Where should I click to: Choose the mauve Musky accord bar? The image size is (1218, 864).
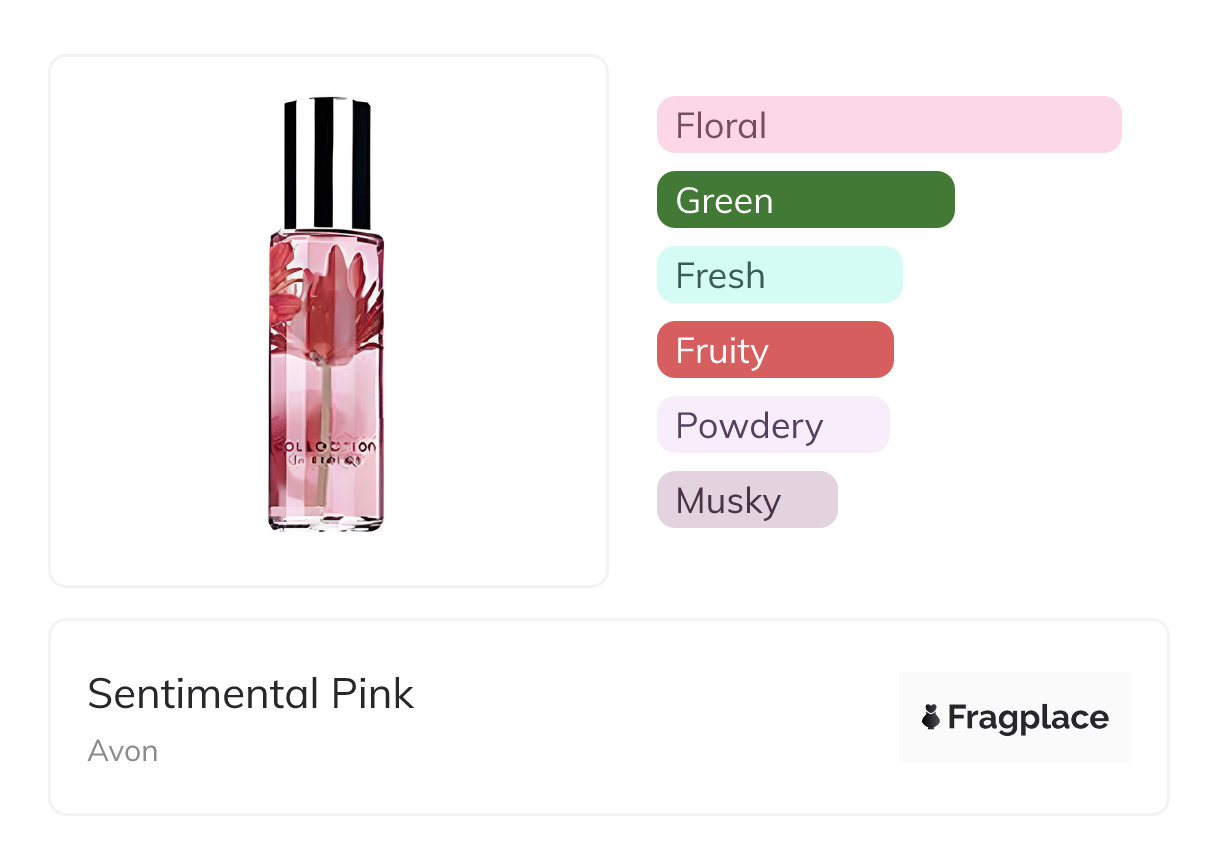[x=746, y=500]
